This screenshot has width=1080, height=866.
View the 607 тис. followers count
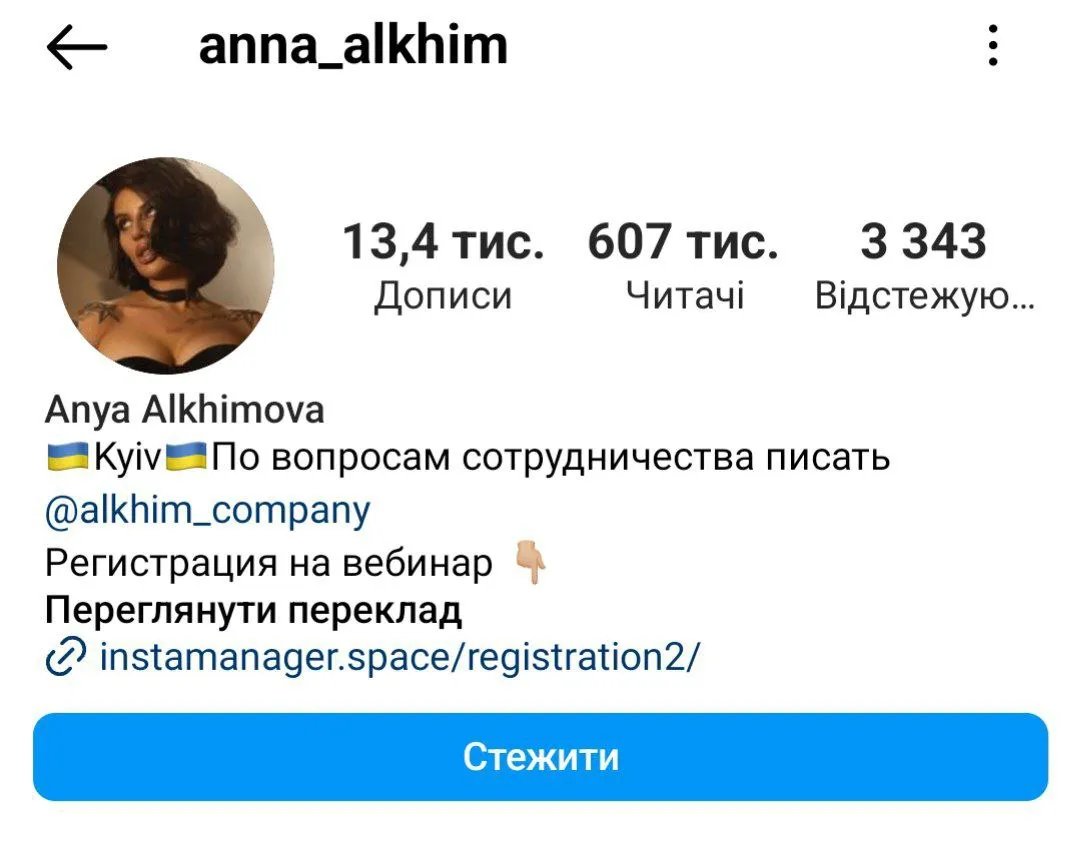683,242
